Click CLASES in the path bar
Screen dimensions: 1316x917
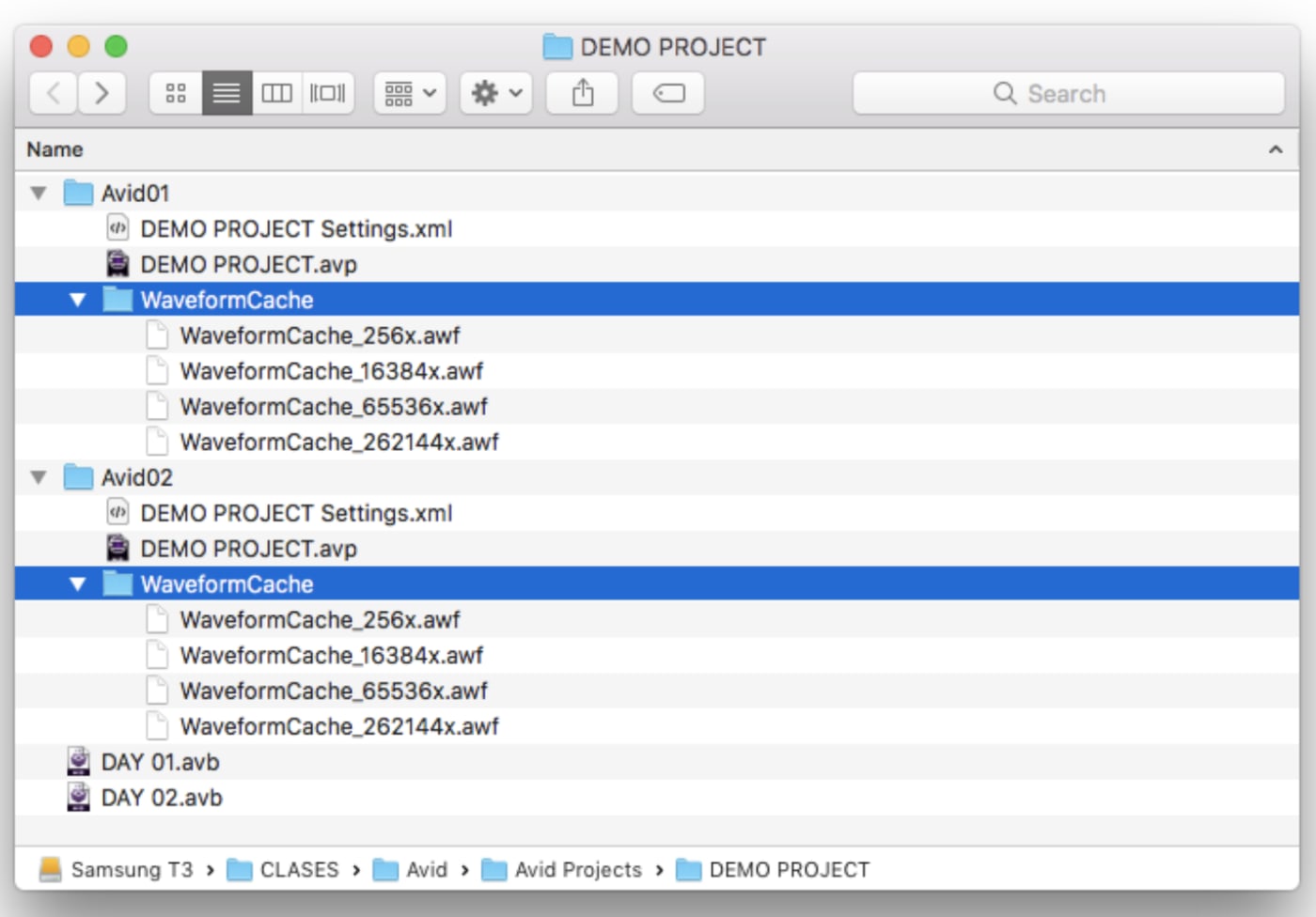click(x=299, y=870)
